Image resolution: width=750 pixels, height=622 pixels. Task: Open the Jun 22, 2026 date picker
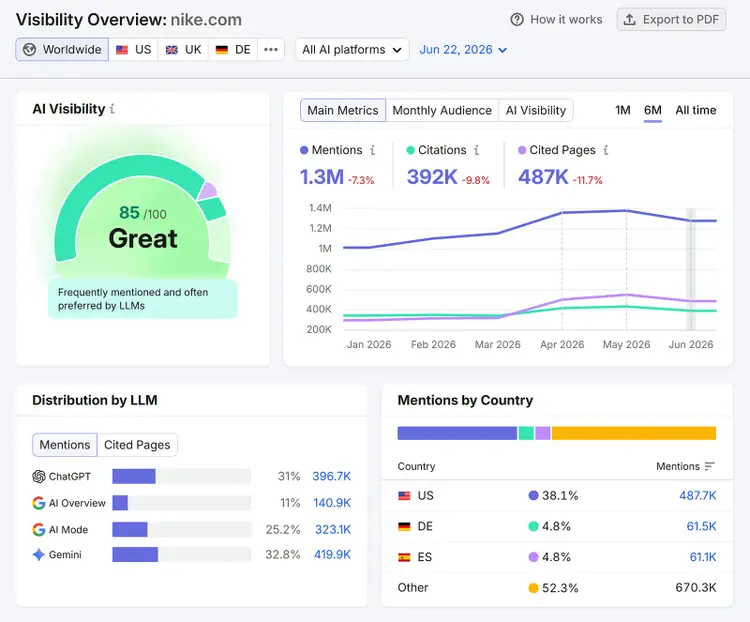tap(463, 50)
